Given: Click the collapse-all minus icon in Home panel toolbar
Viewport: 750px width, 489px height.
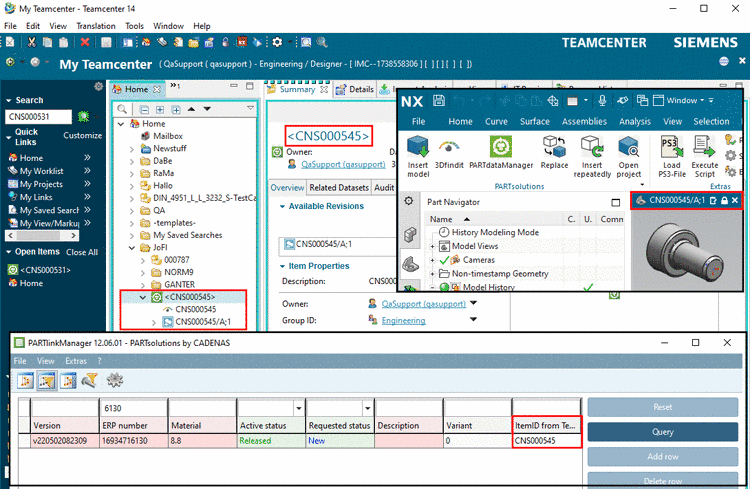Looking at the screenshot, I should click(144, 110).
